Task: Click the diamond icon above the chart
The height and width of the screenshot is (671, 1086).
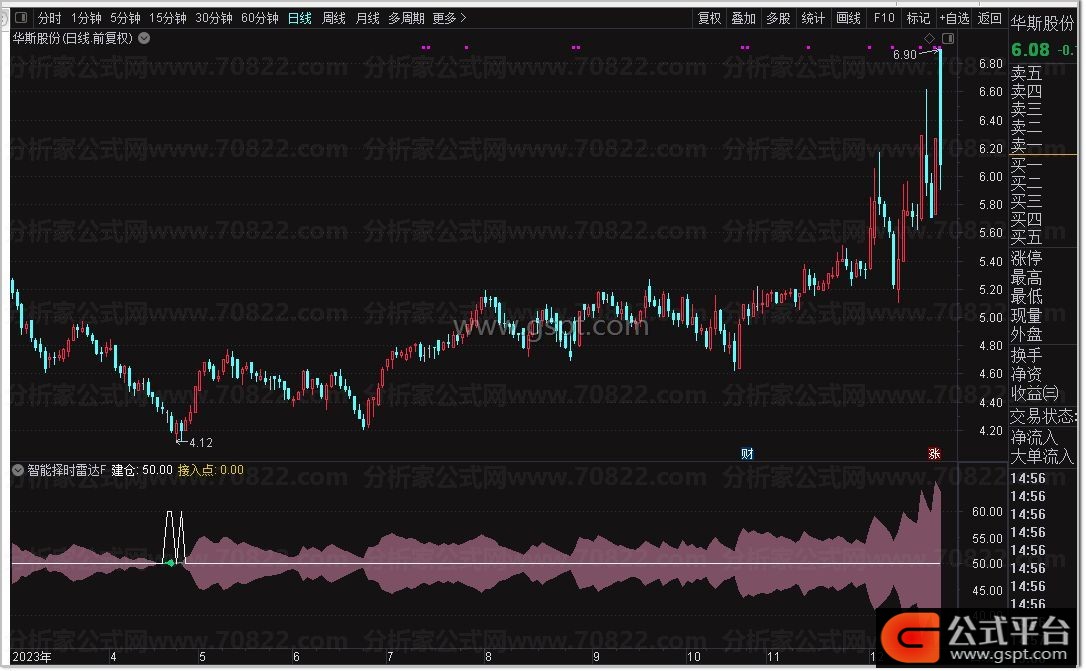Action: 929,39
